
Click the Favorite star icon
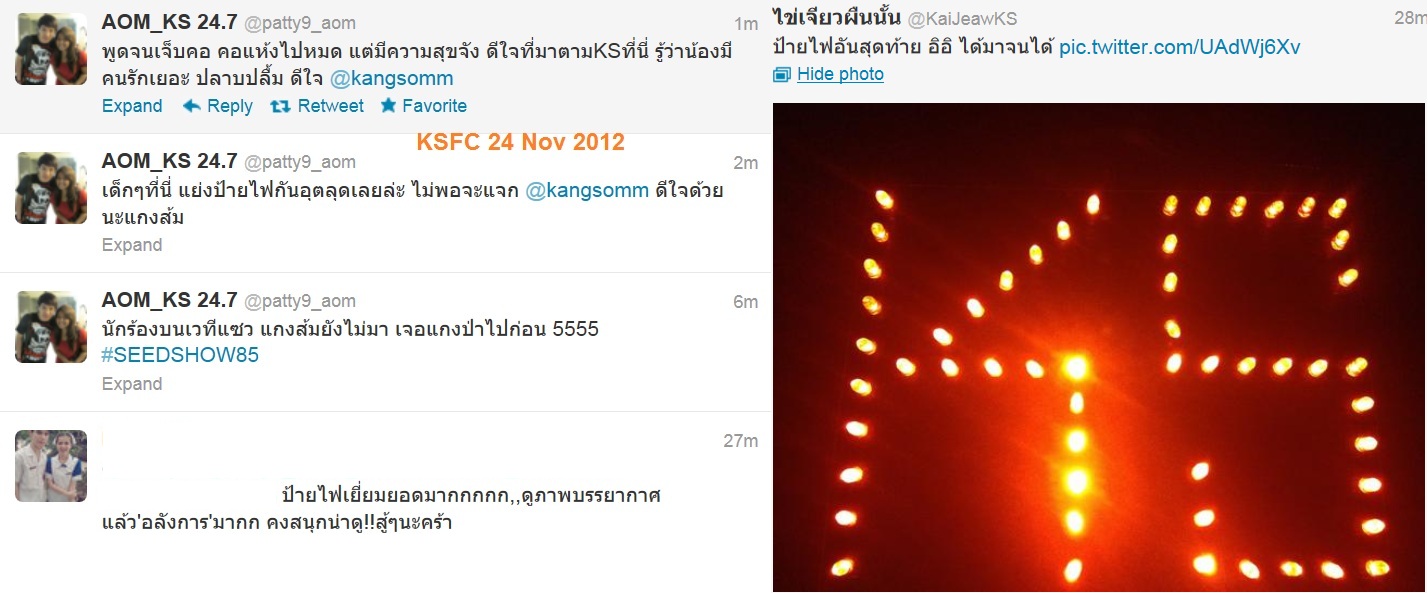pyautogui.click(x=388, y=105)
